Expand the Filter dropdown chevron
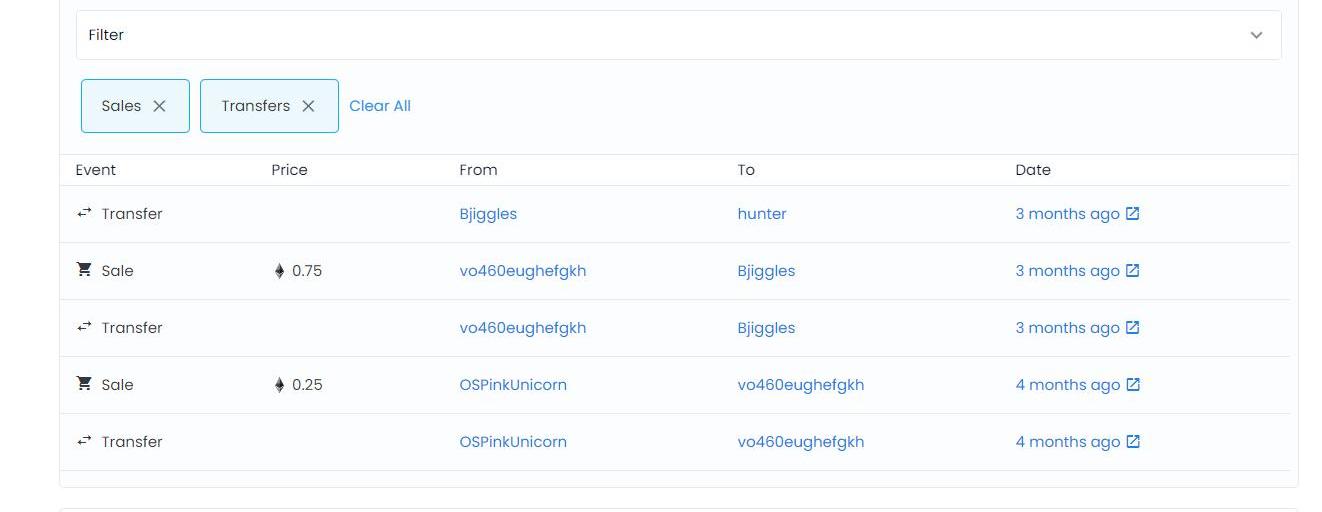This screenshot has height=512, width=1322. (x=1256, y=35)
